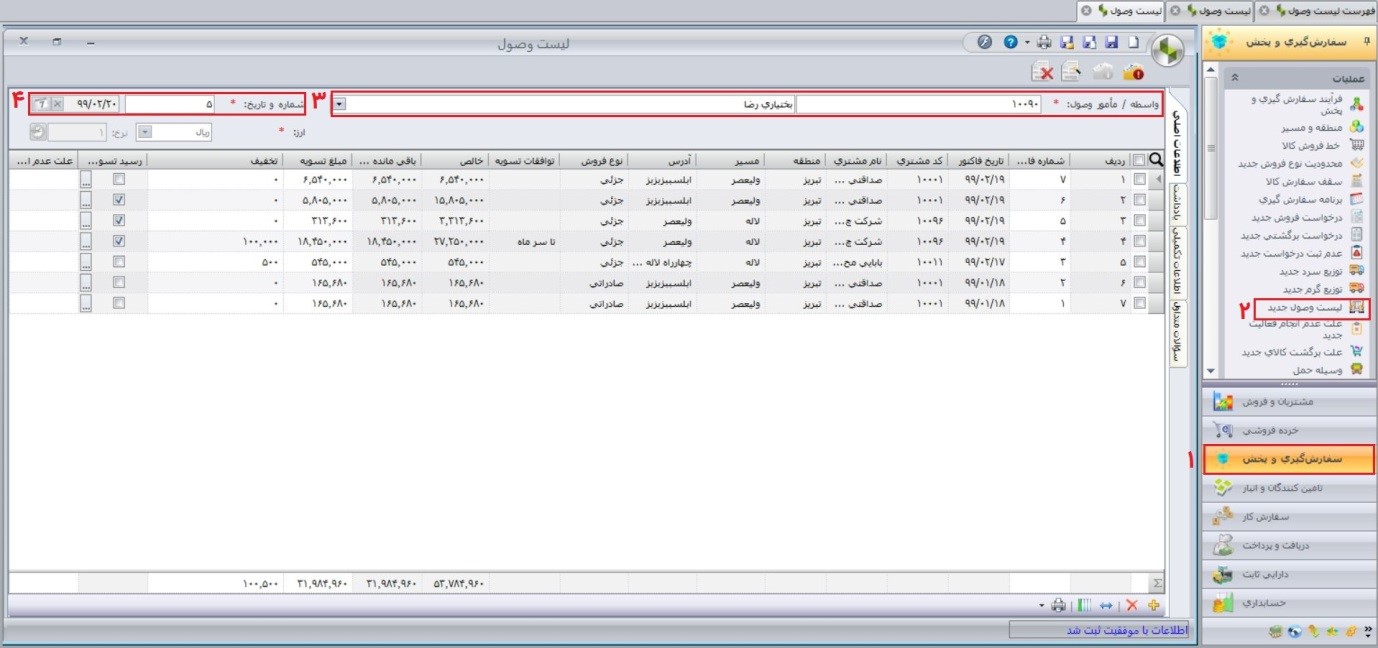Viewport: 1378px width, 648px height.
Task: Click the red X delete row icon
Action: (x=1132, y=605)
